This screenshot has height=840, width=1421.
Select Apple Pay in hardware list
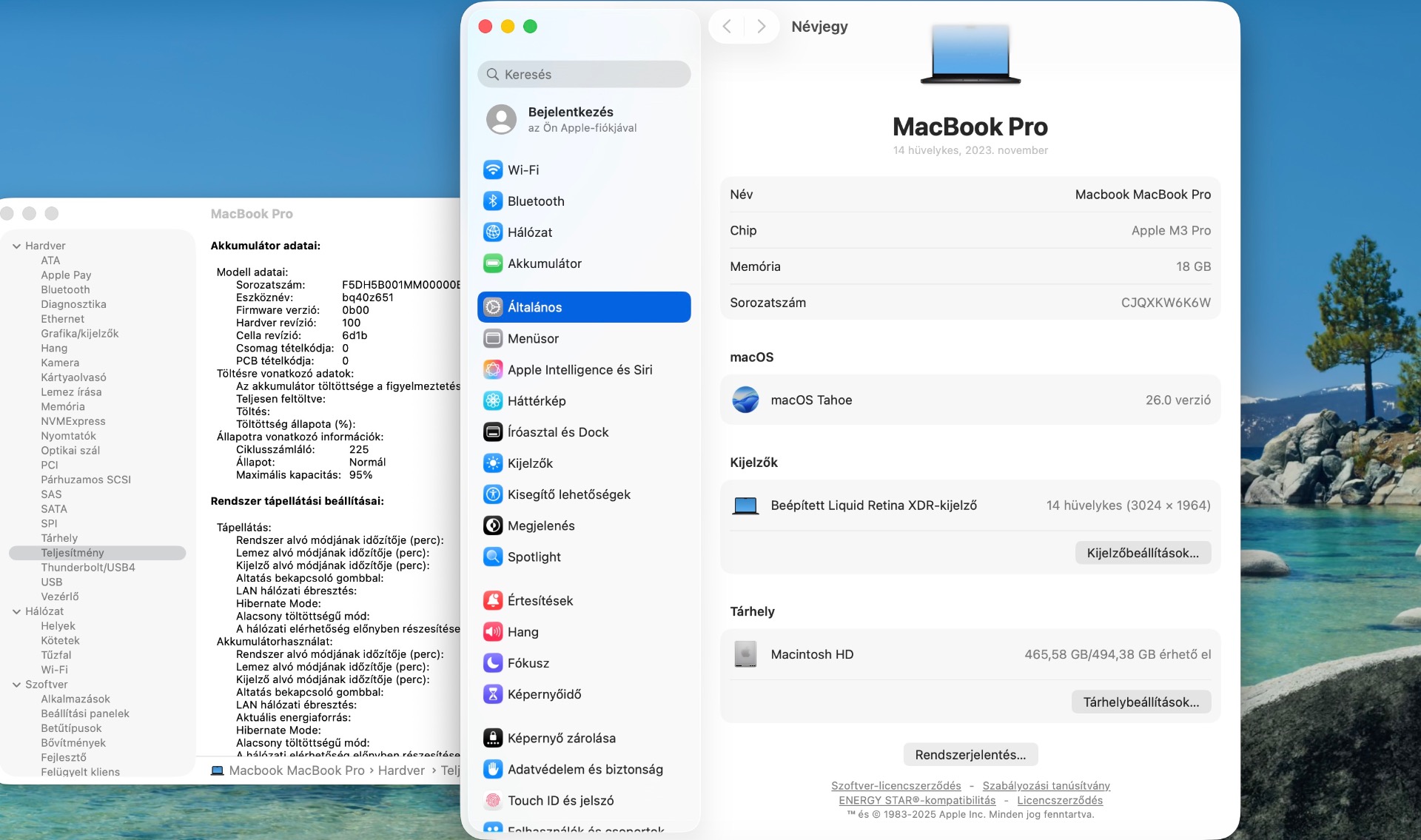click(x=66, y=275)
